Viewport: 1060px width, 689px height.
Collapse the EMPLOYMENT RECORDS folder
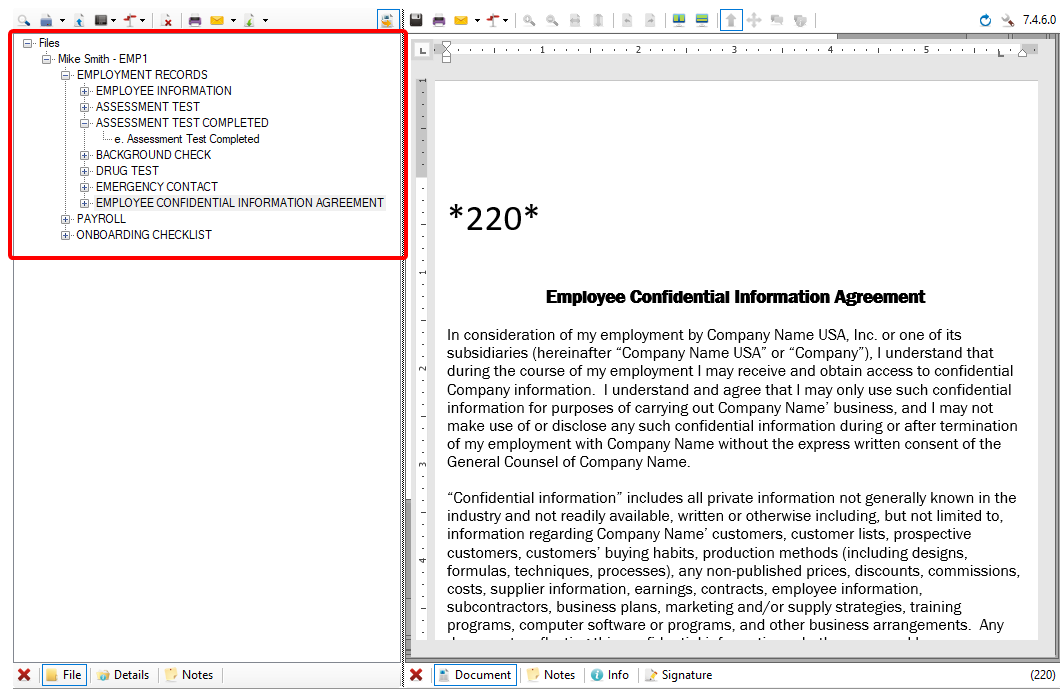click(66, 75)
